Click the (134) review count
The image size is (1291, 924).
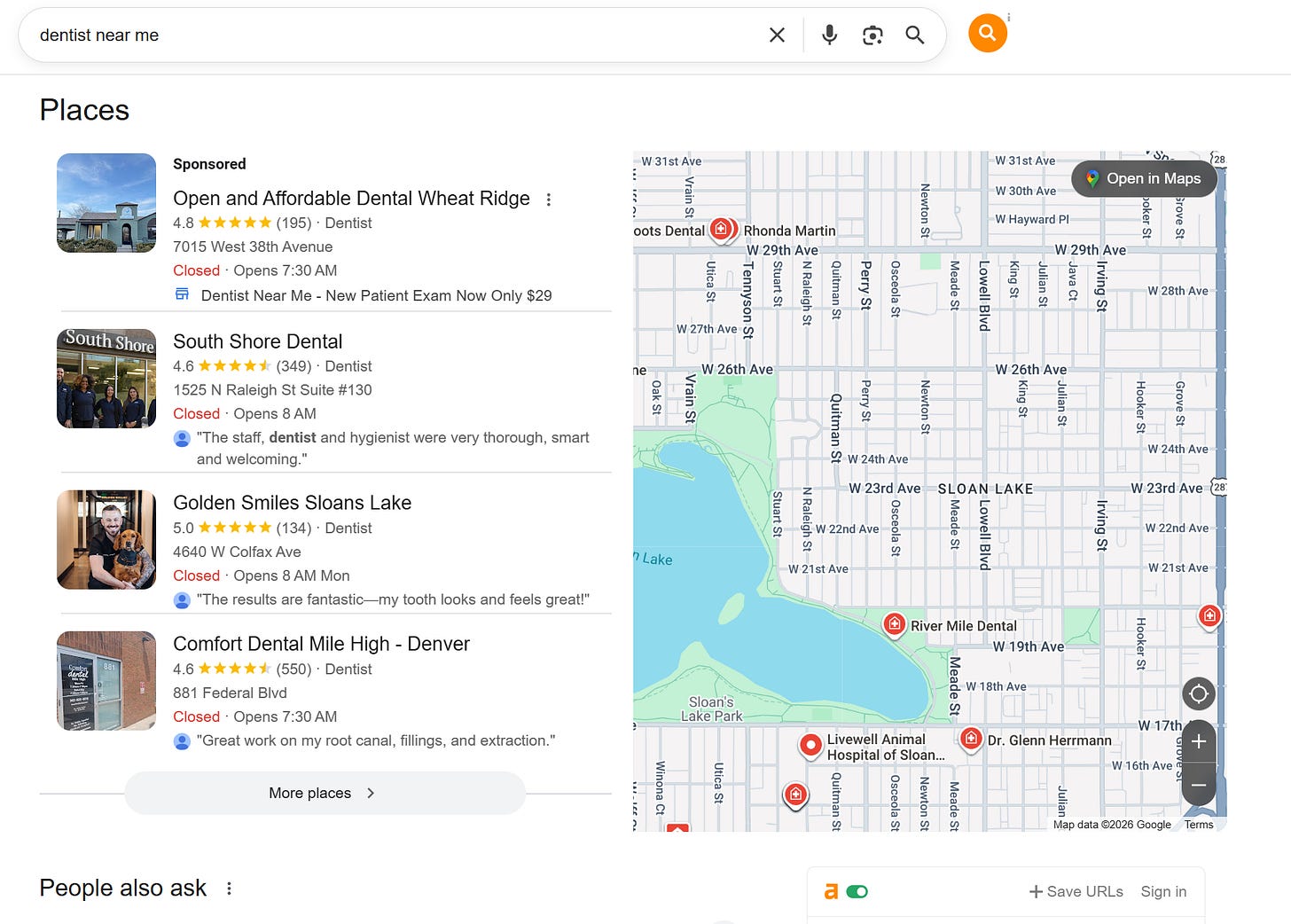click(x=293, y=528)
